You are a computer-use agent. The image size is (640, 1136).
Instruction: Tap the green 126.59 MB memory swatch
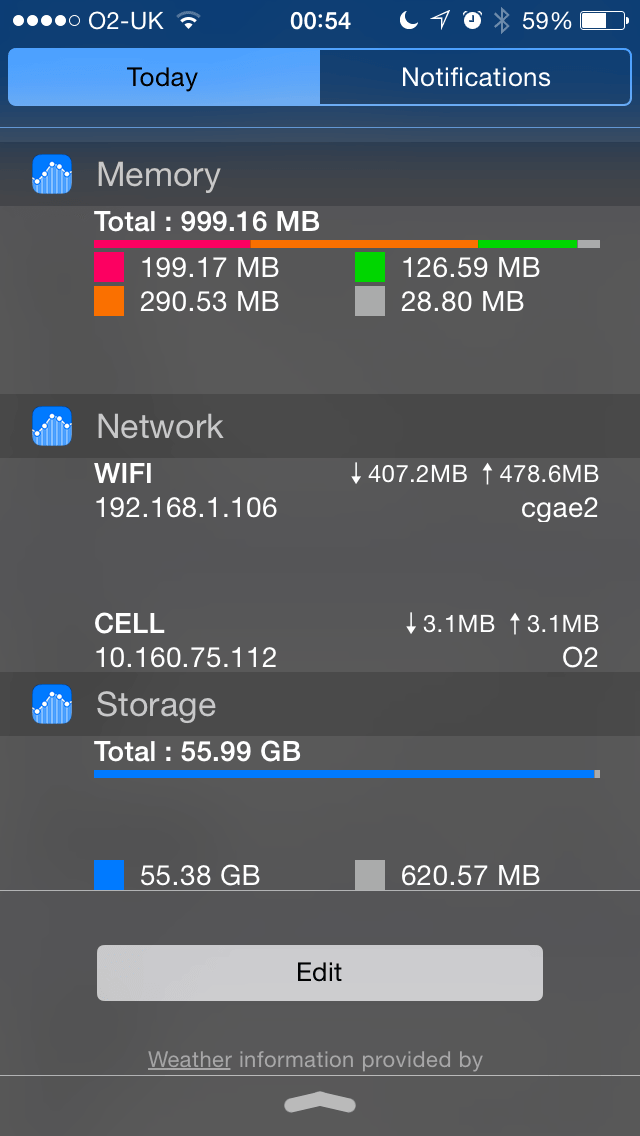click(370, 268)
